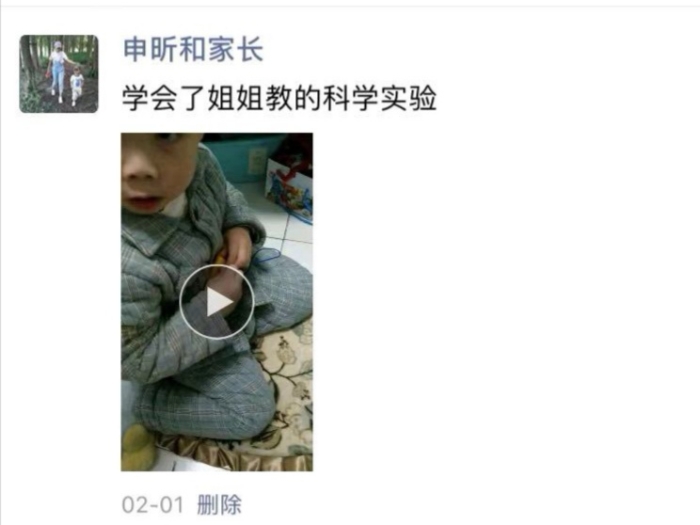Click the caption about 科学实验
Viewport: 700px width, 525px height.
tap(279, 98)
